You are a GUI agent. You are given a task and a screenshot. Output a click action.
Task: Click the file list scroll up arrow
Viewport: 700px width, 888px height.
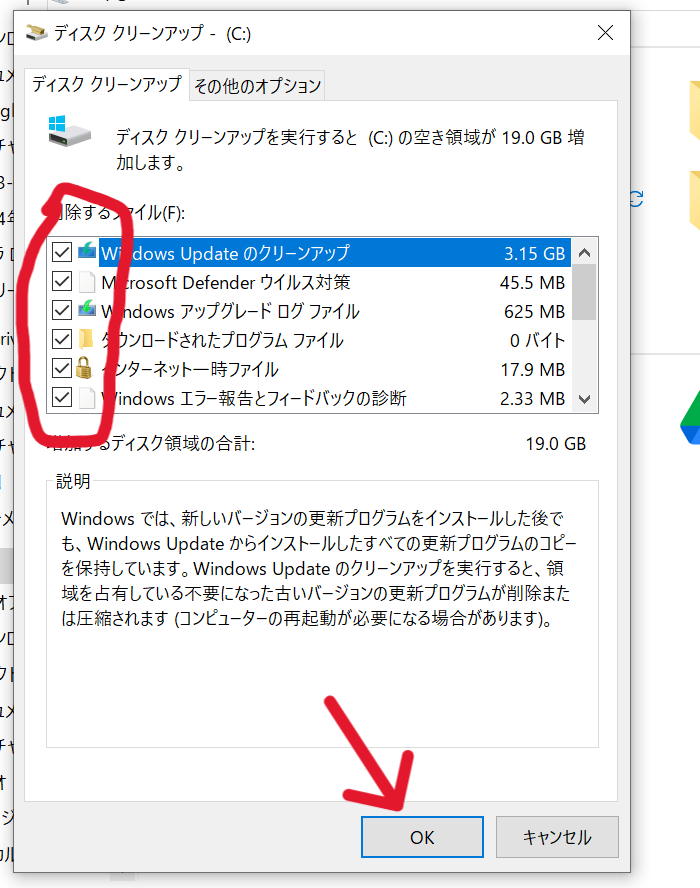point(585,253)
